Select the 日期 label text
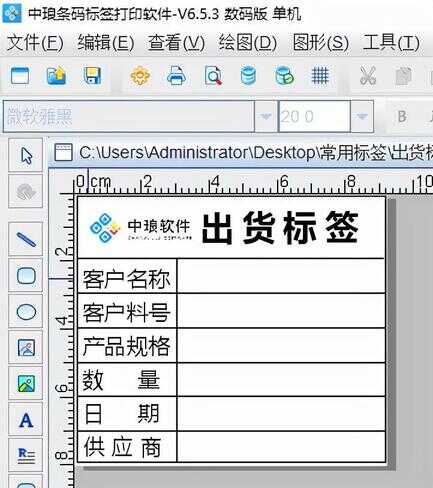433x488 pixels. tap(121, 414)
